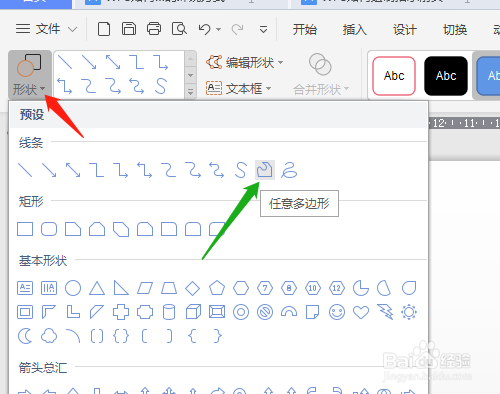The image size is (500, 394).
Task: Select the isosceles triangle shape
Action: [x=97, y=288]
